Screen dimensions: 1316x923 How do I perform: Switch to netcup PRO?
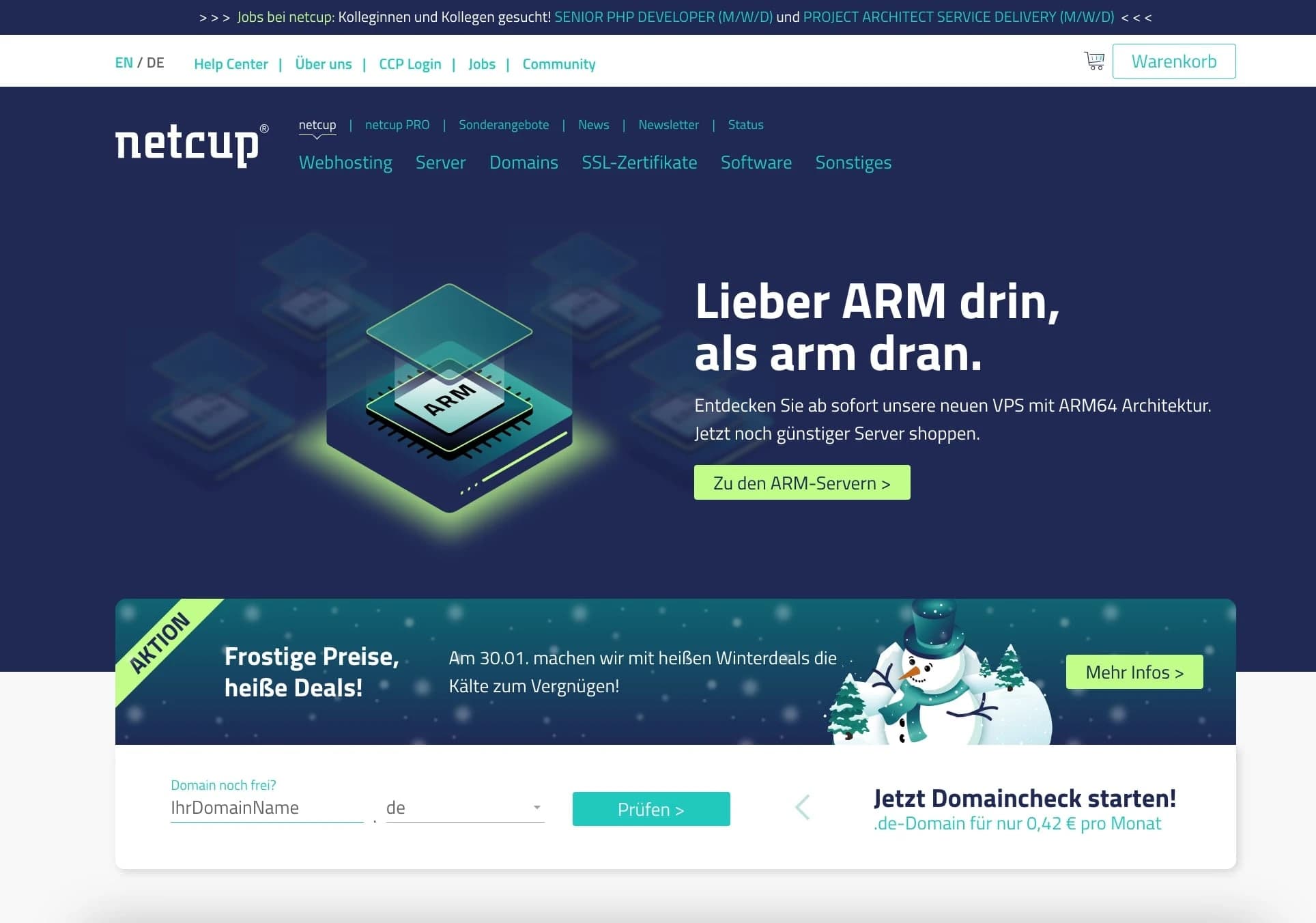pyautogui.click(x=397, y=125)
